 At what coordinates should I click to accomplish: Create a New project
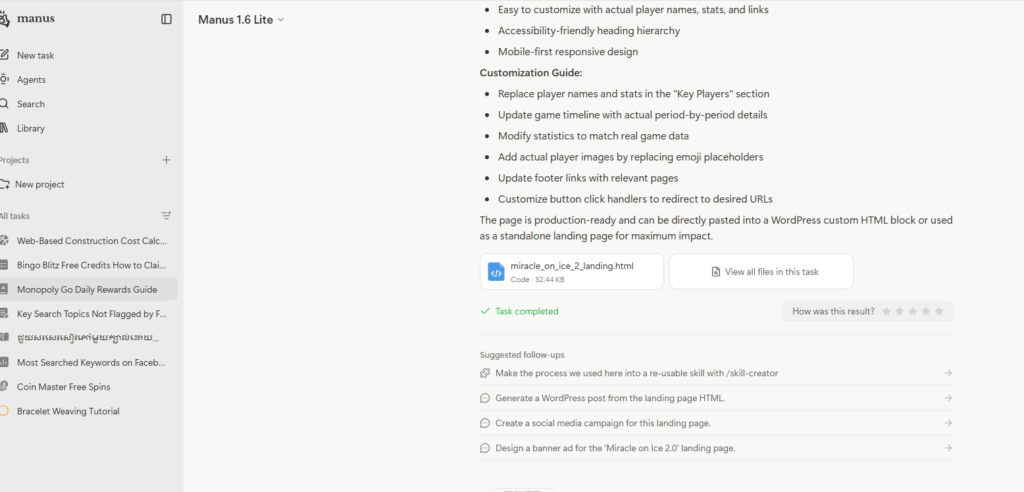40,184
